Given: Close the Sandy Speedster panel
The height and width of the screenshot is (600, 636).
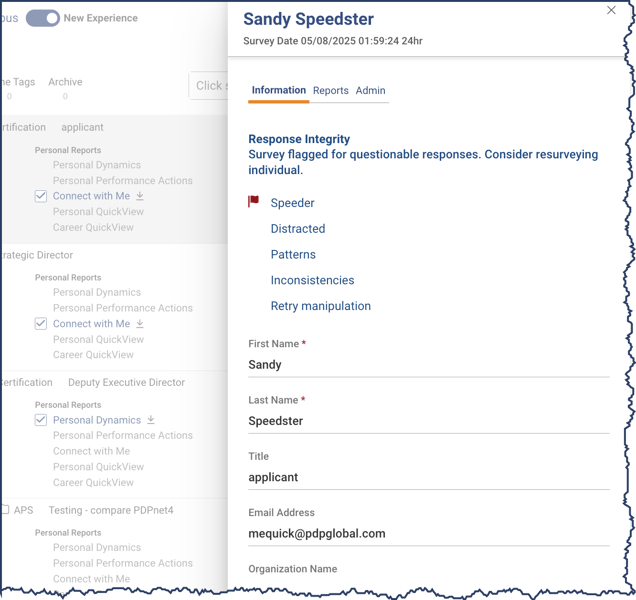Looking at the screenshot, I should 611,10.
